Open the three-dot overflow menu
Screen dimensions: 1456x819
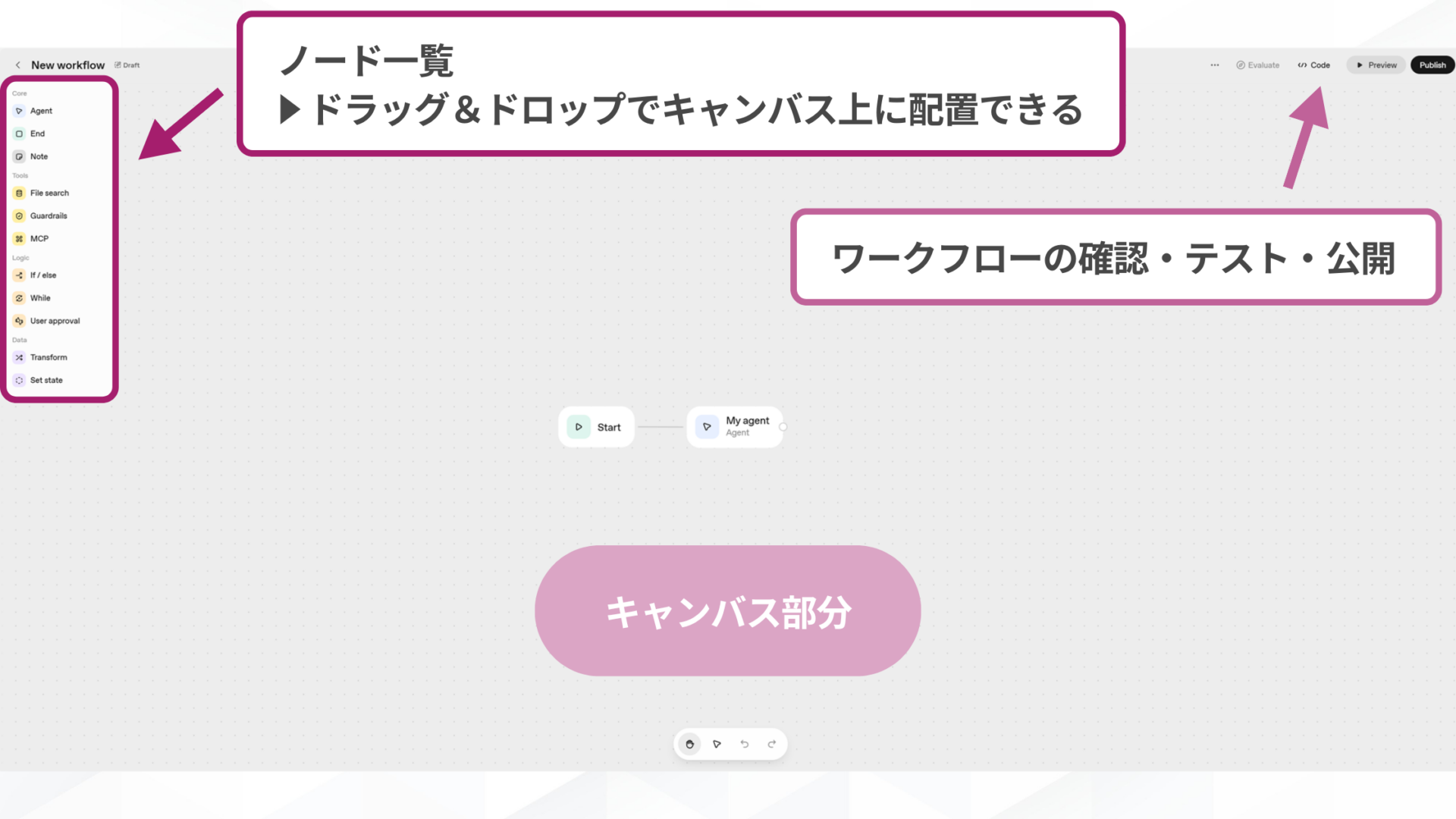point(1214,64)
